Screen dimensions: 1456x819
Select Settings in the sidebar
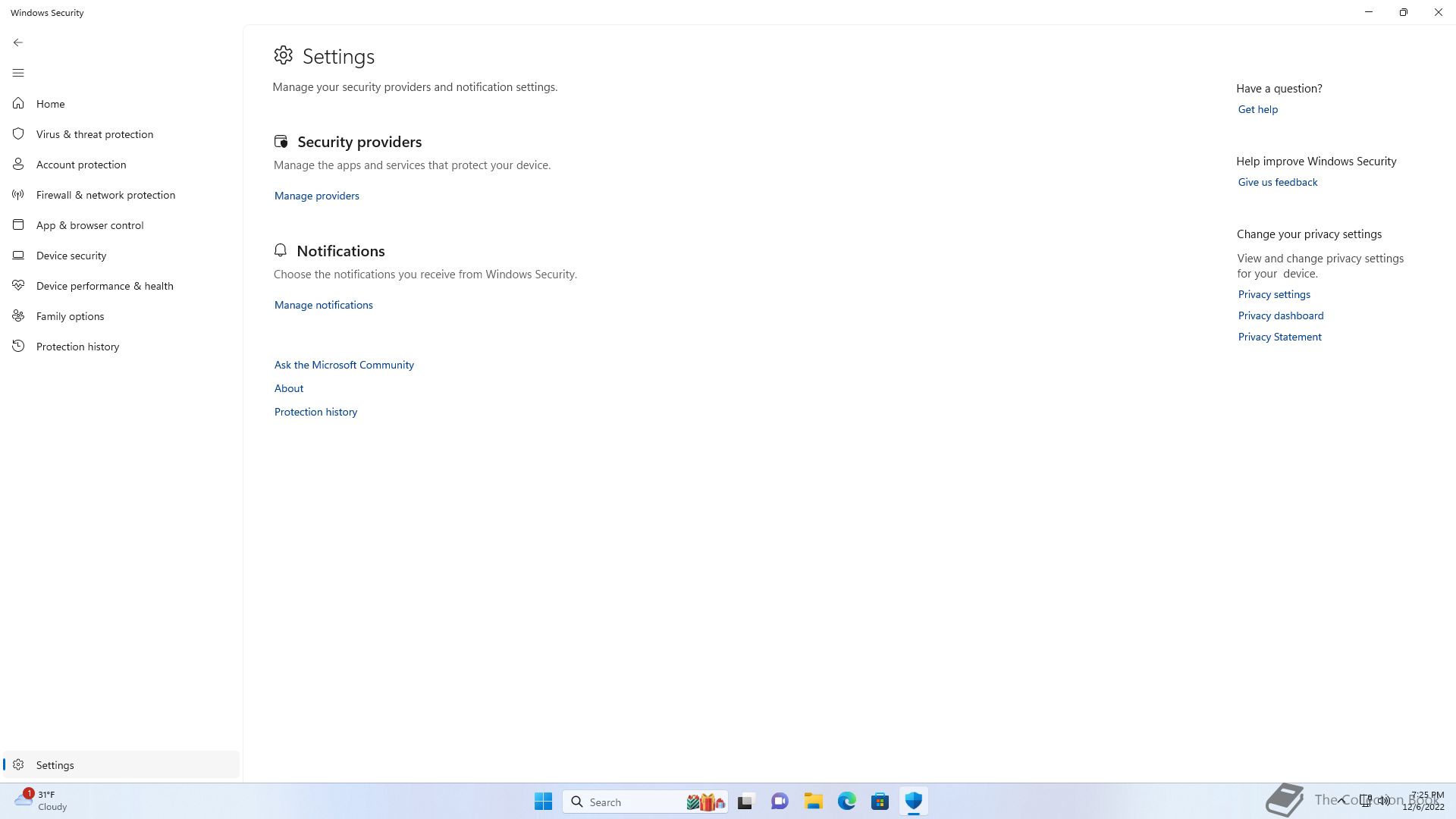click(55, 765)
